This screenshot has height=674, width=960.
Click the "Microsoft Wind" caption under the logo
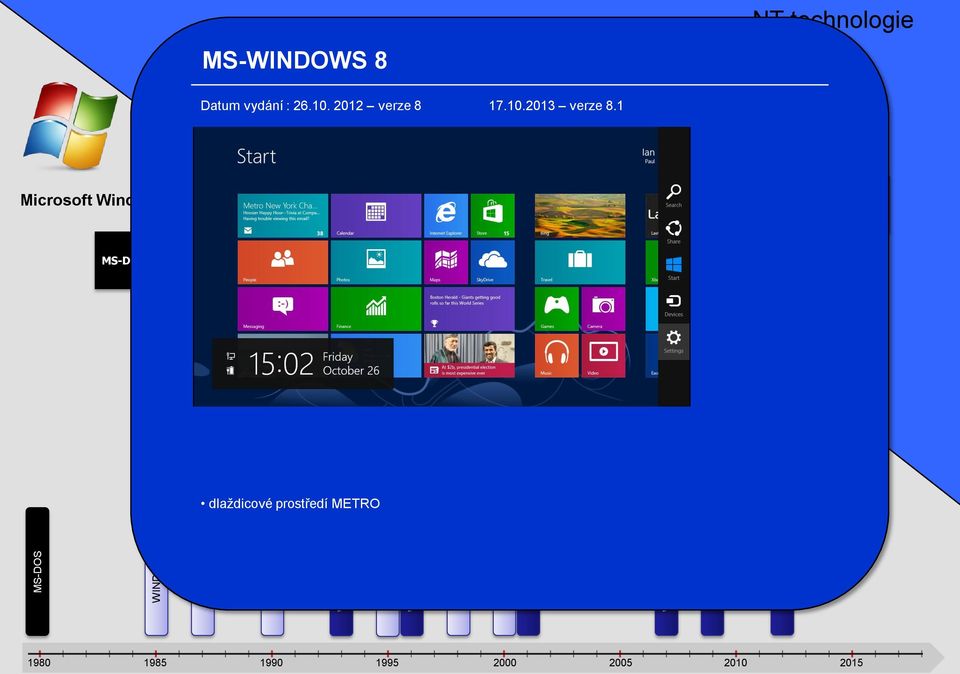[x=76, y=200]
